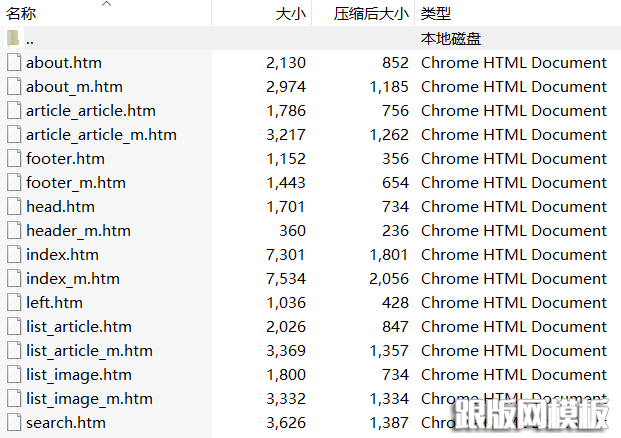This screenshot has width=621, height=438.
Task: Select list_article_m.htm in the list
Action: click(x=89, y=350)
